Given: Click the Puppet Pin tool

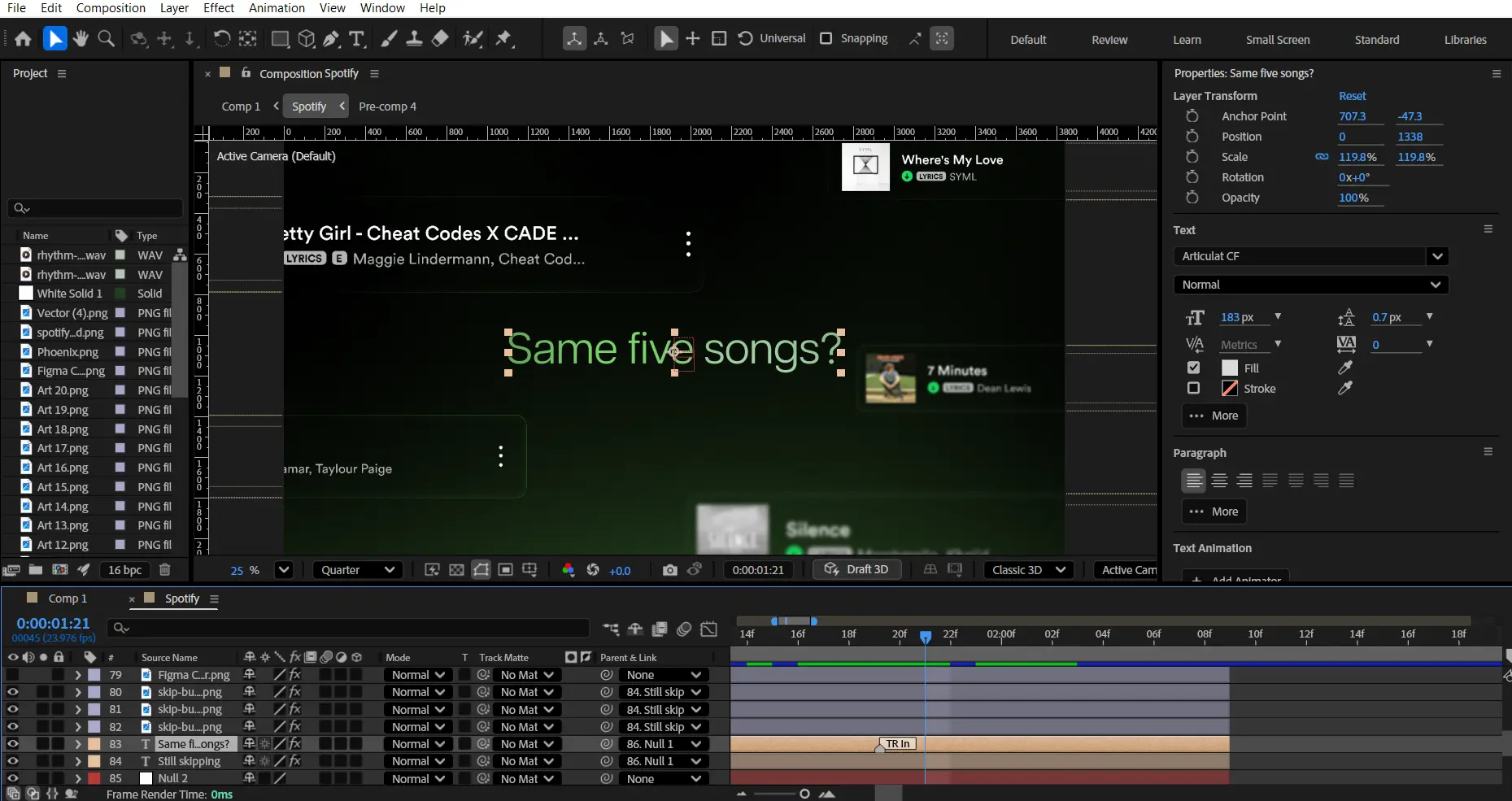Looking at the screenshot, I should click(x=504, y=38).
